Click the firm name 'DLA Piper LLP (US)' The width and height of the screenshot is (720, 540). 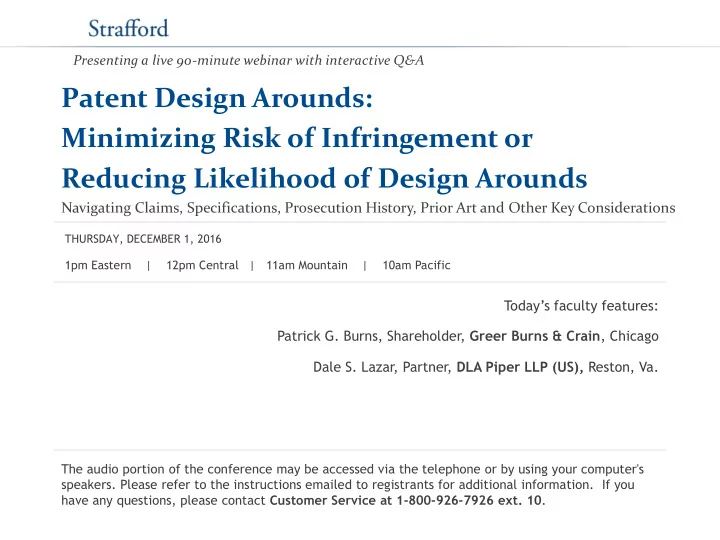[x=519, y=367]
